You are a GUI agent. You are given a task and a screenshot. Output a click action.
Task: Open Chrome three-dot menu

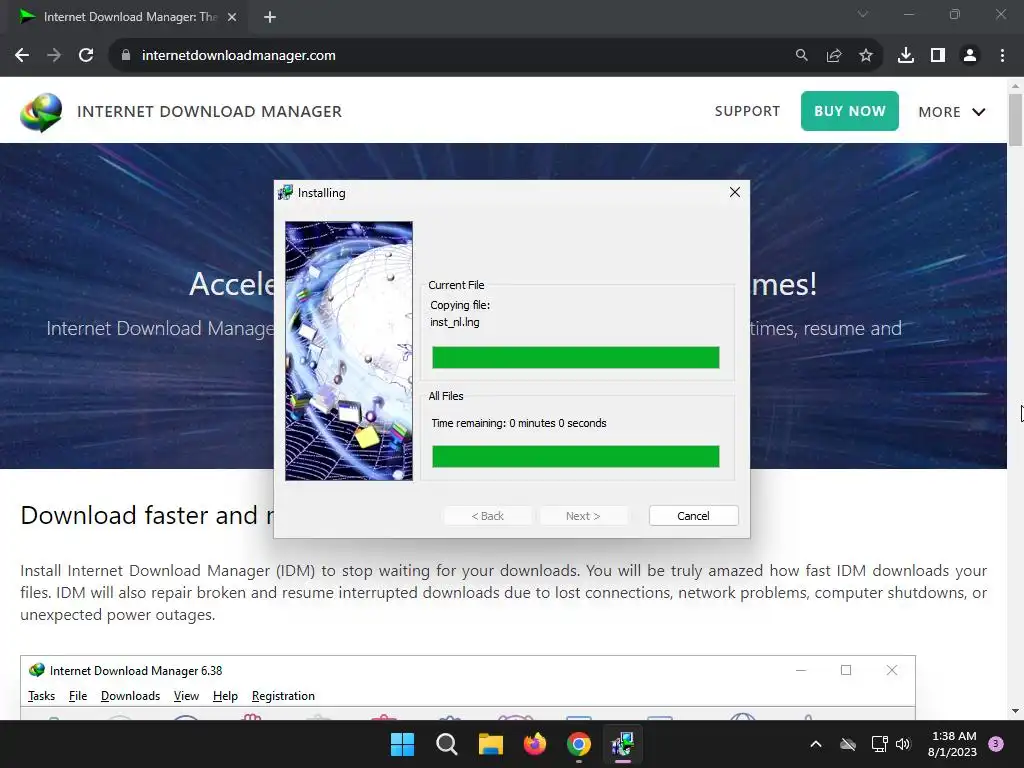[x=1002, y=56]
